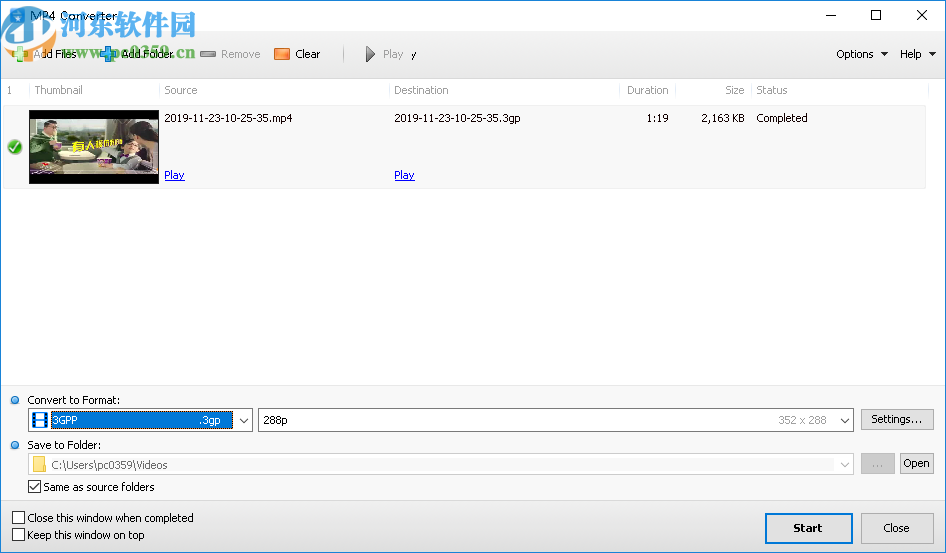Screen dimensions: 946x553
Task: Click the Help dropdown arrow
Action: tap(932, 54)
